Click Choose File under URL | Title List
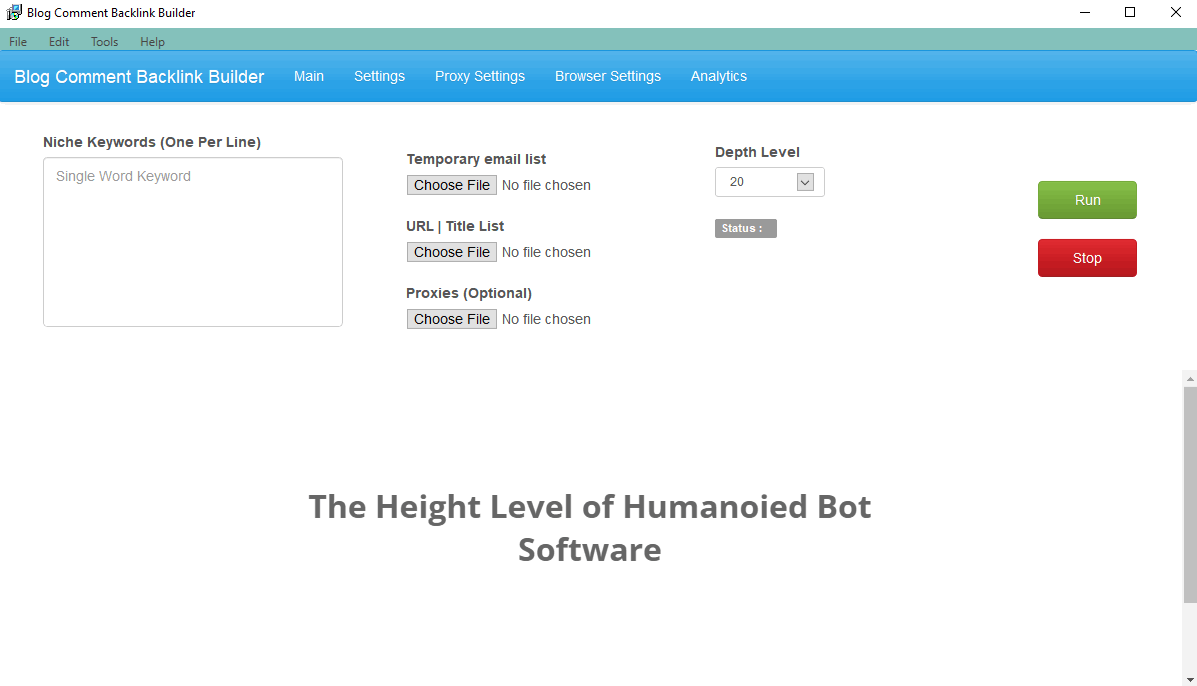The height and width of the screenshot is (686, 1197). 451,251
